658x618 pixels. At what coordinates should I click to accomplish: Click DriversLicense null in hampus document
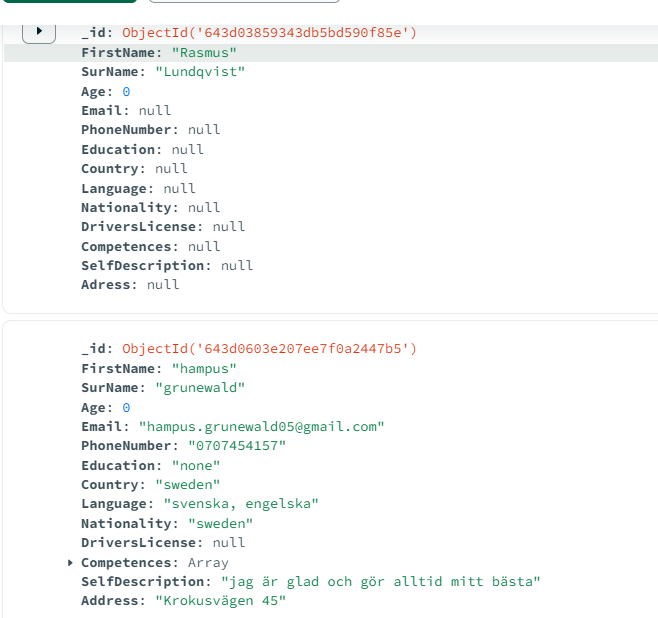(x=229, y=542)
